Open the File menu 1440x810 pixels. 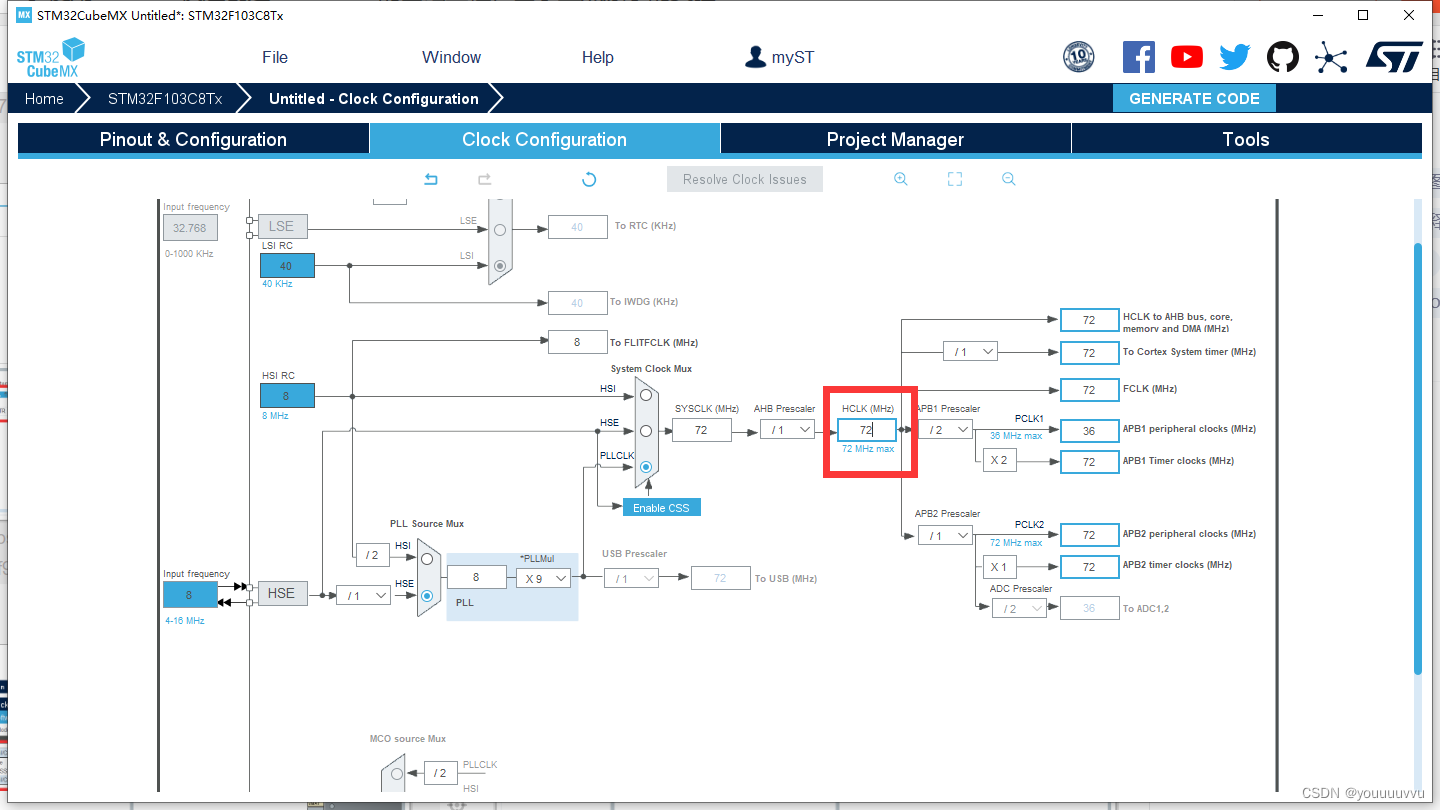(x=275, y=57)
